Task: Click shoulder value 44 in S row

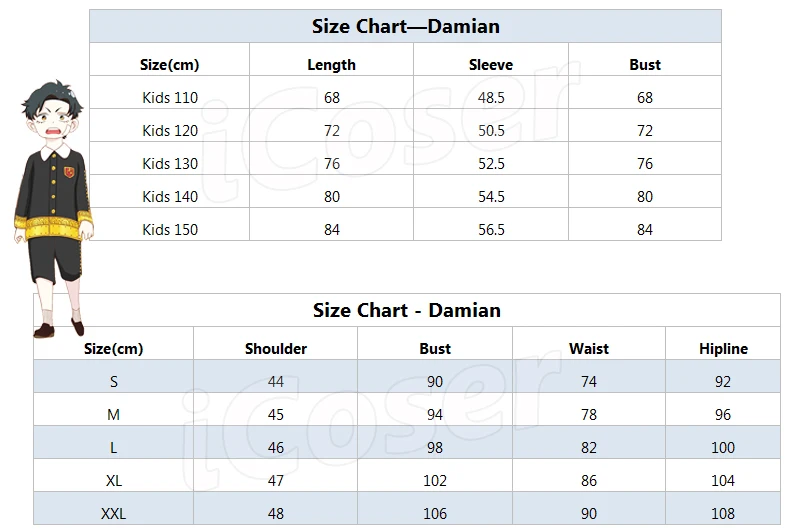Action: coord(276,382)
